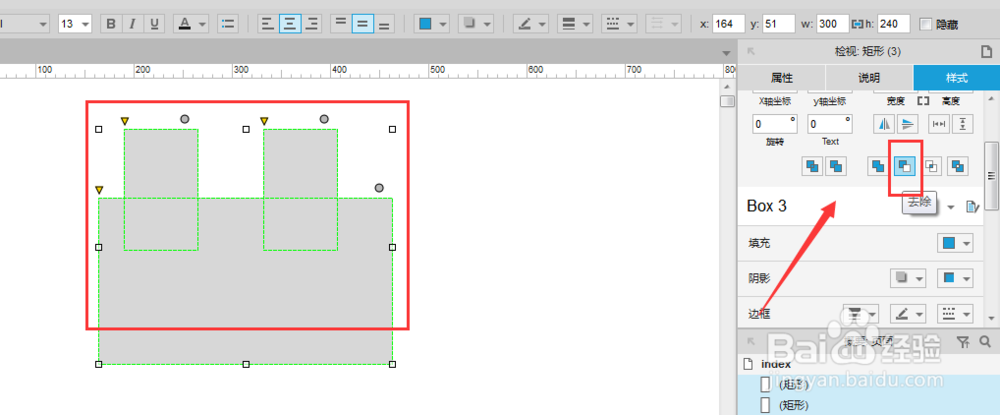This screenshot has width=1000, height=415.
Task: Open the 边框 line width dropdown
Action: [861, 313]
